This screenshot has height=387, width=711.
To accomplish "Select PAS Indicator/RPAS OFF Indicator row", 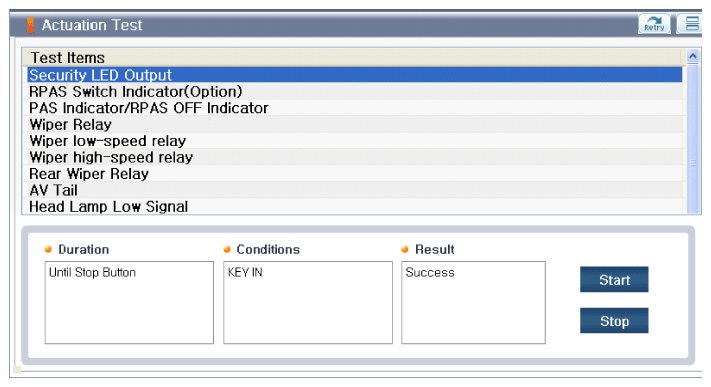I will click(354, 108).
